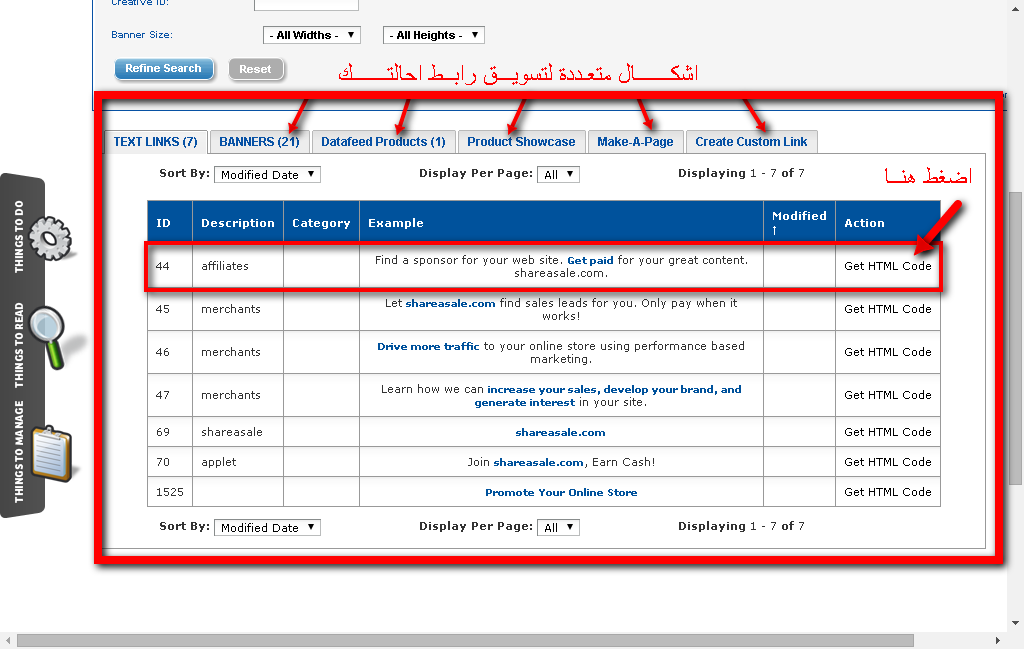Open the Things To Manage clipboard icon
The image size is (1024, 649).
50,454
